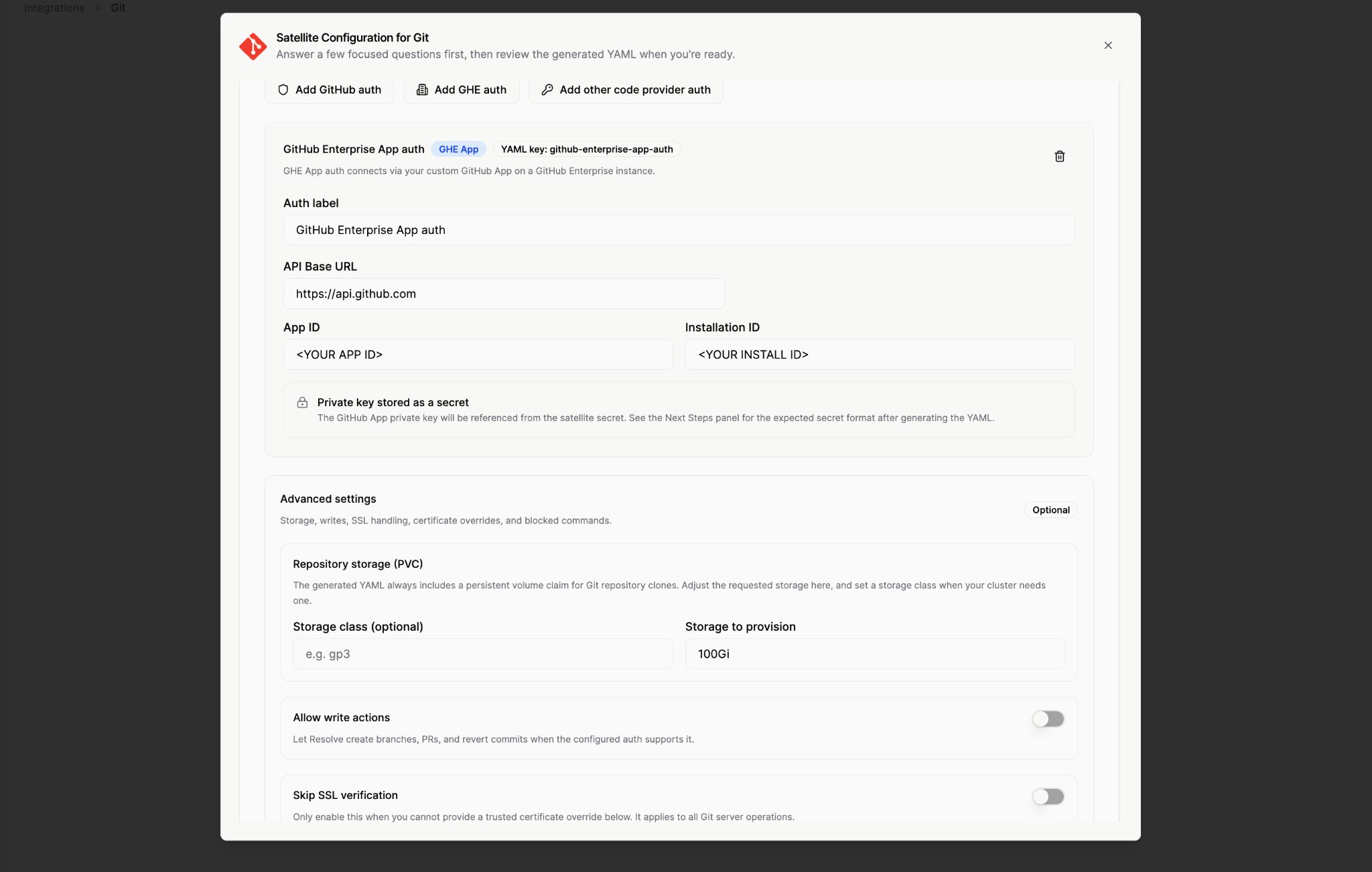Add GitHub auth
Viewport: 1372px width, 872px height.
pos(329,90)
